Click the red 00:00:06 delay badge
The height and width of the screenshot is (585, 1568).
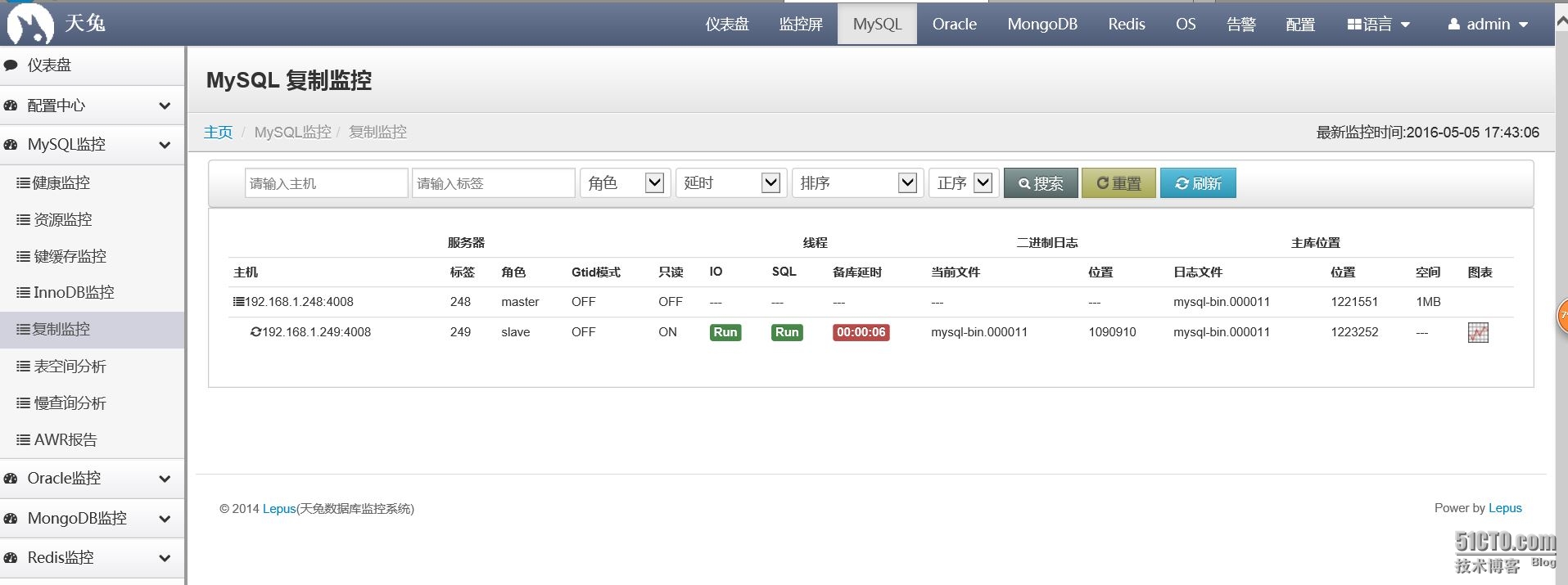point(861,332)
